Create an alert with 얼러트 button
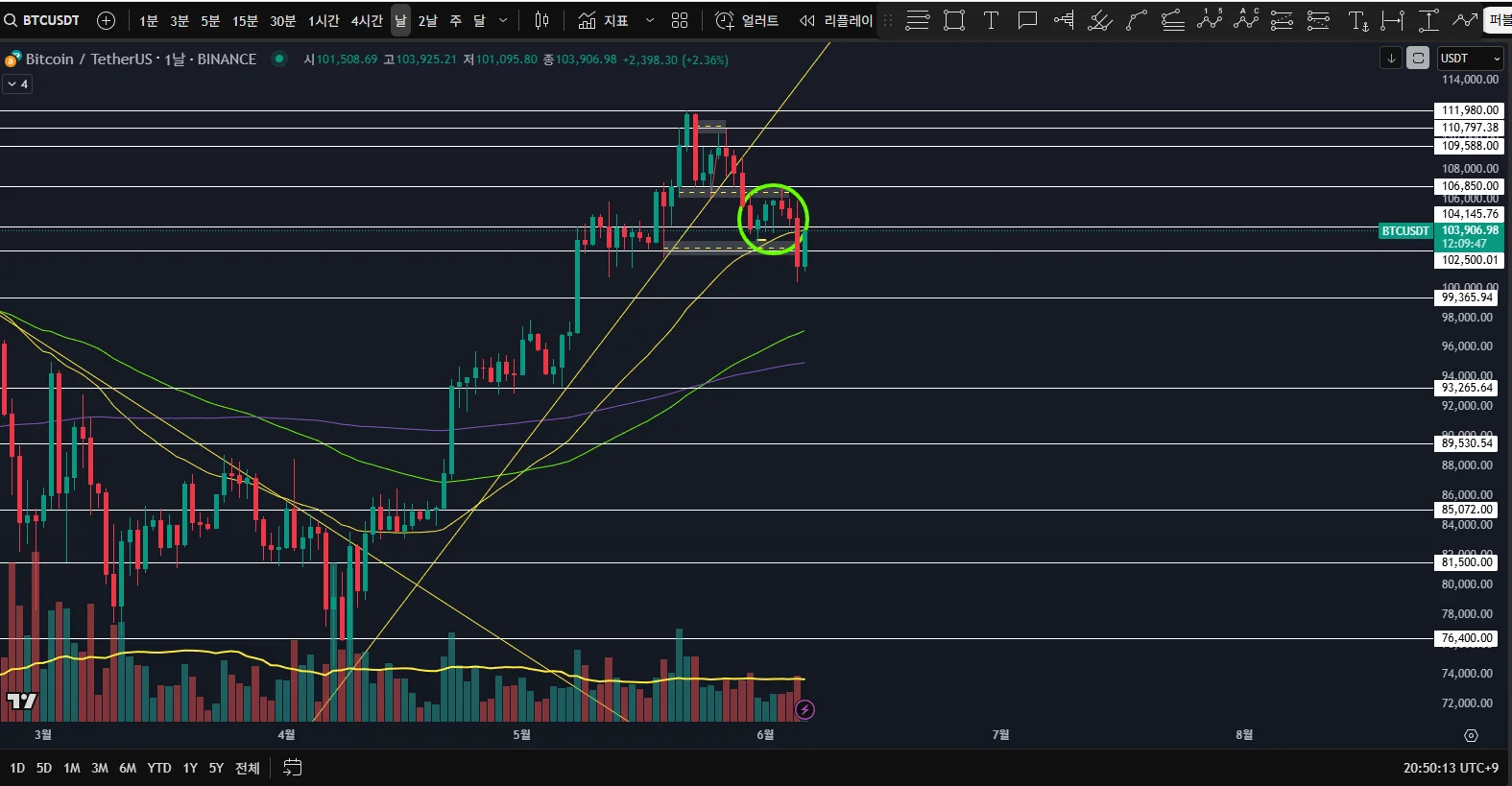This screenshot has width=1512, height=786. pyautogui.click(x=747, y=20)
